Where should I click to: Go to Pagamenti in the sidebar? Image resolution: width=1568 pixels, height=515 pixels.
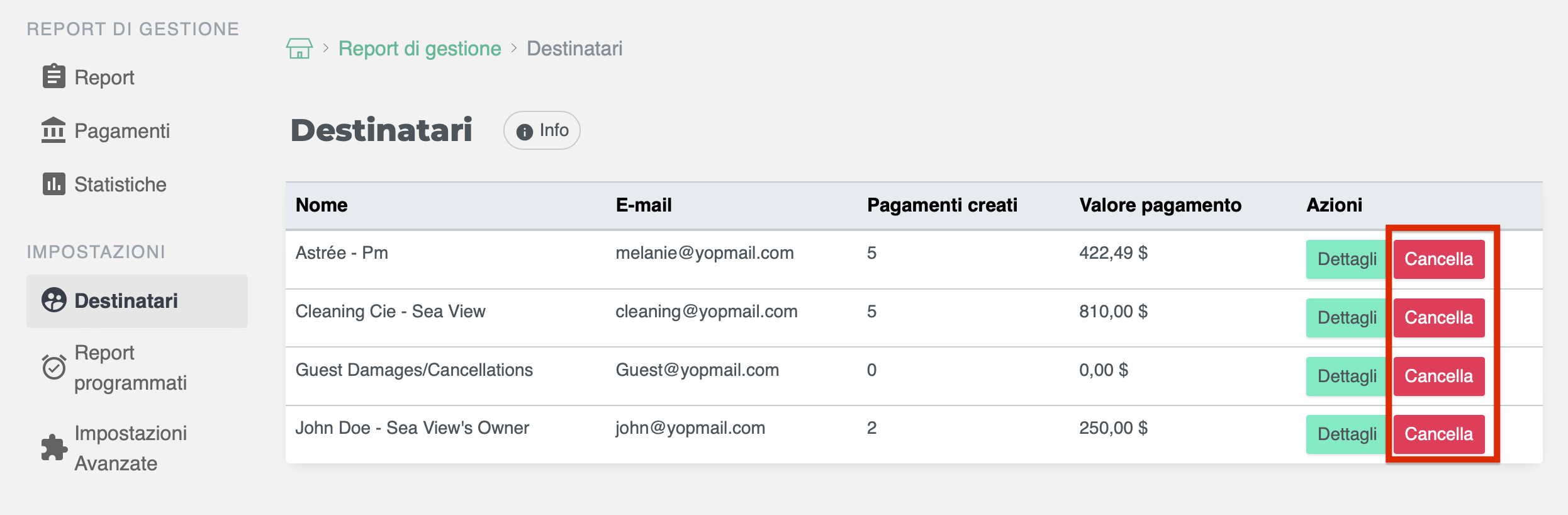point(122,131)
